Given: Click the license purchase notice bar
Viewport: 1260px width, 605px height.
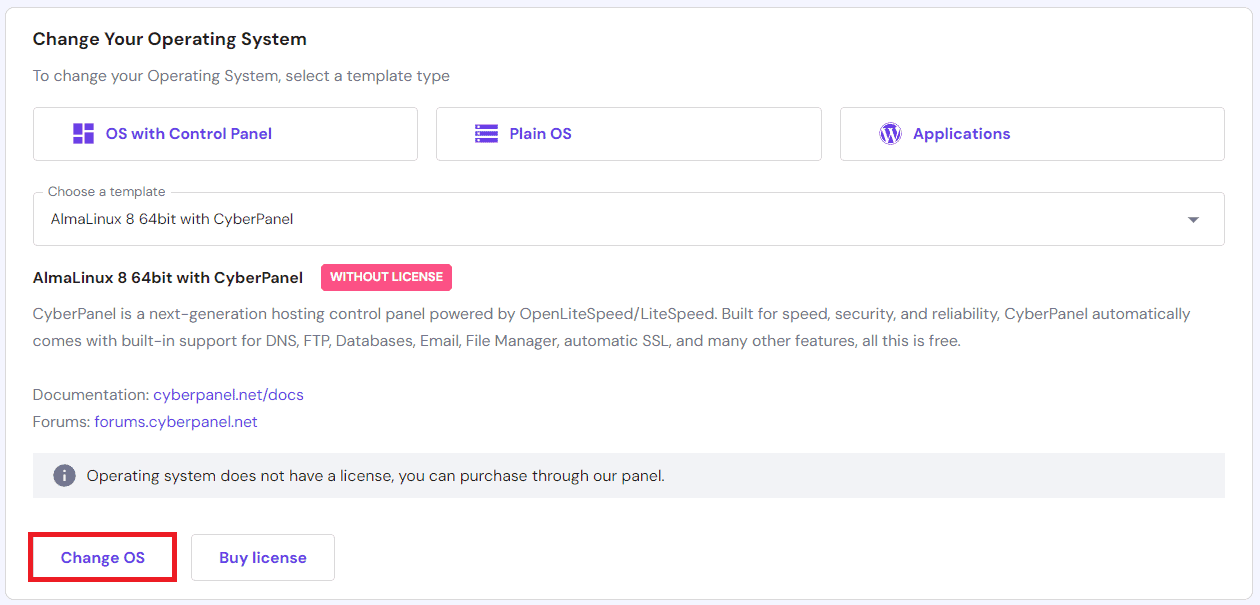Looking at the screenshot, I should pyautogui.click(x=629, y=475).
